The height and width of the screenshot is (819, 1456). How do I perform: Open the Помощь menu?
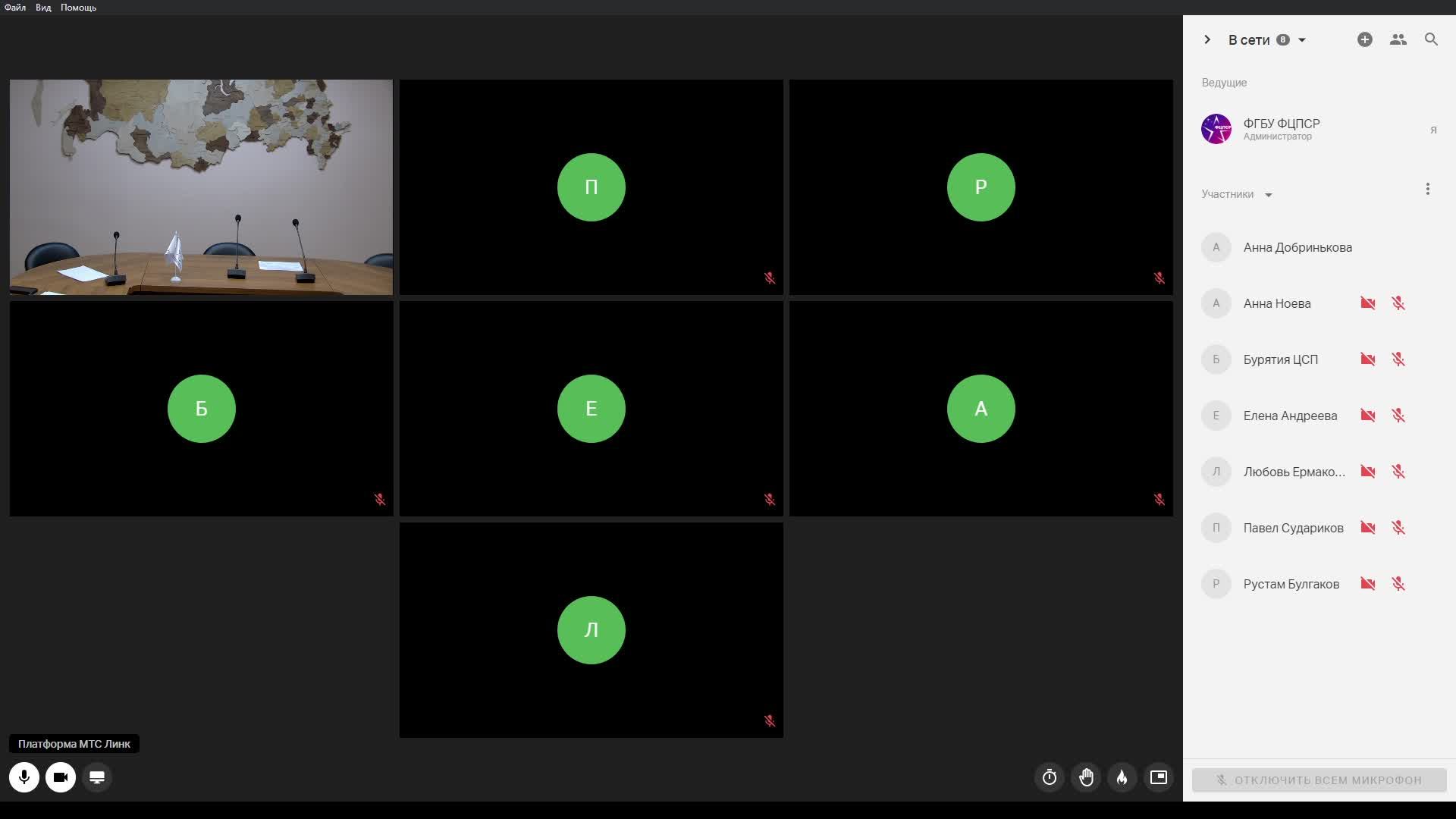(x=78, y=8)
